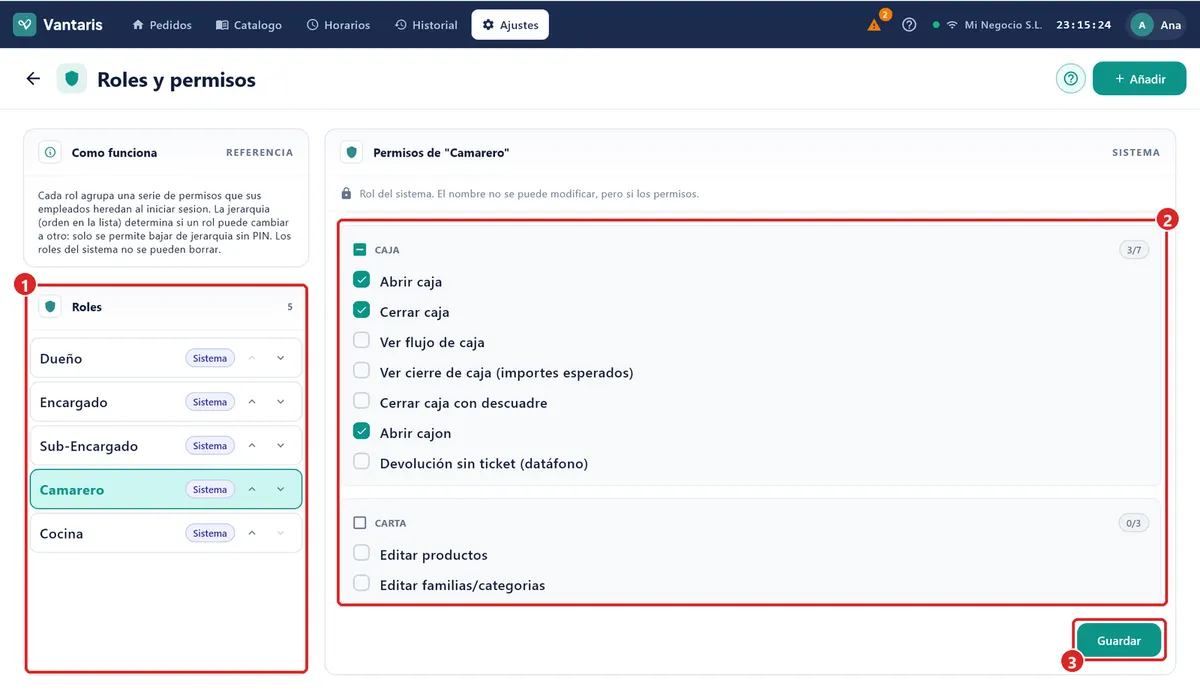Enable Editar familias/categorias permission
The image size is (1200, 692).
362,583
